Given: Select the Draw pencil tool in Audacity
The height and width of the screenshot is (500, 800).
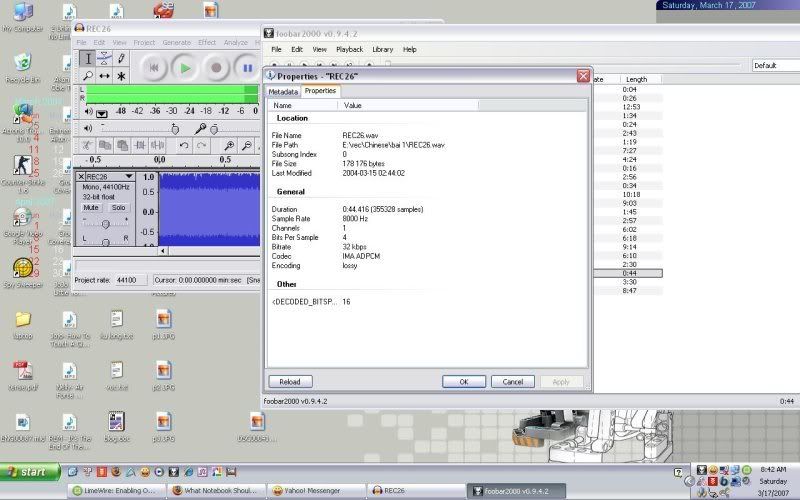Looking at the screenshot, I should coord(121,58).
